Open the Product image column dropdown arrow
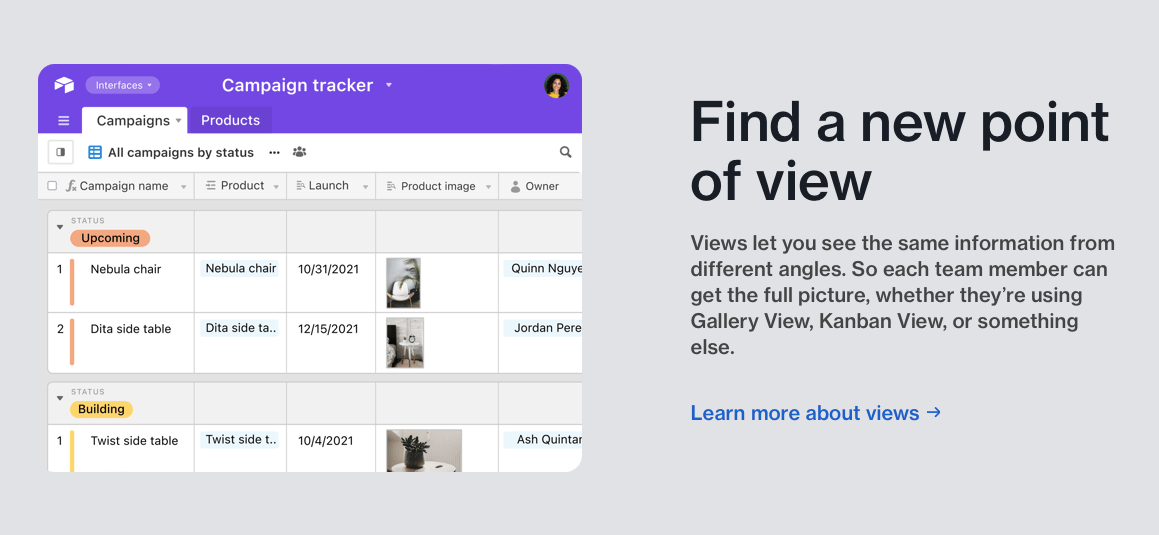1159x535 pixels. tap(488, 187)
